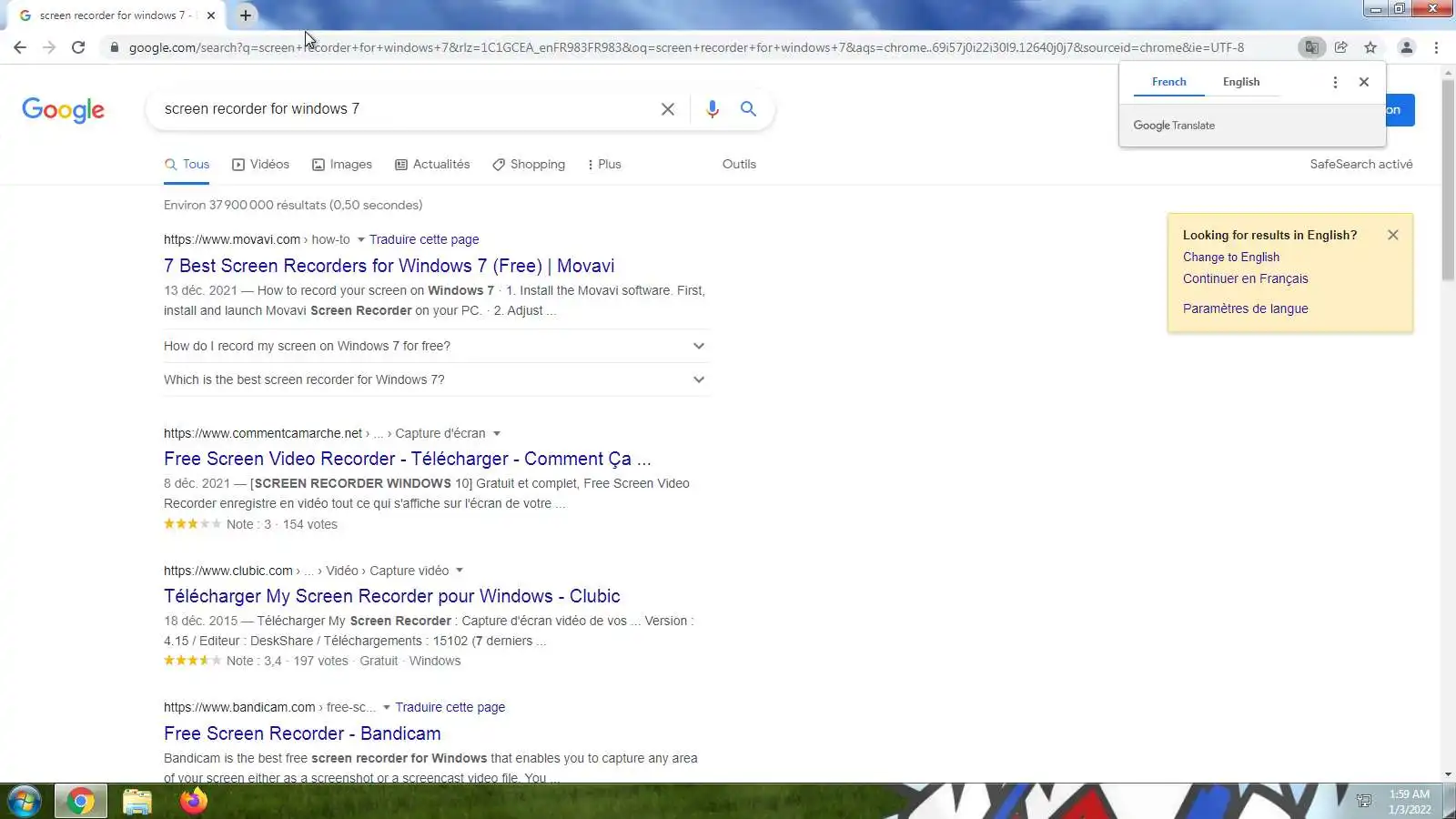
Task: Click 'Traduire cette page' for Movavi result
Action: (424, 240)
